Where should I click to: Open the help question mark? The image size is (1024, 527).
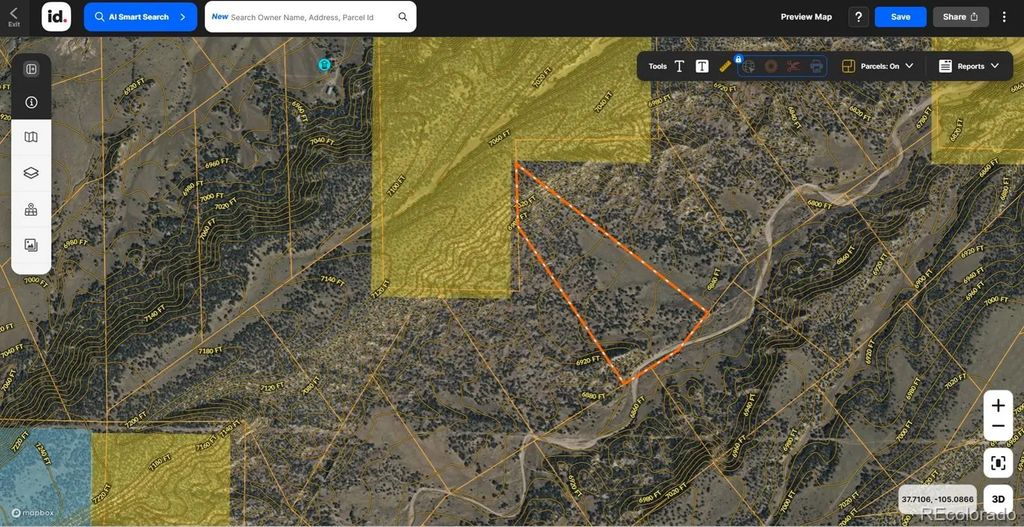858,17
